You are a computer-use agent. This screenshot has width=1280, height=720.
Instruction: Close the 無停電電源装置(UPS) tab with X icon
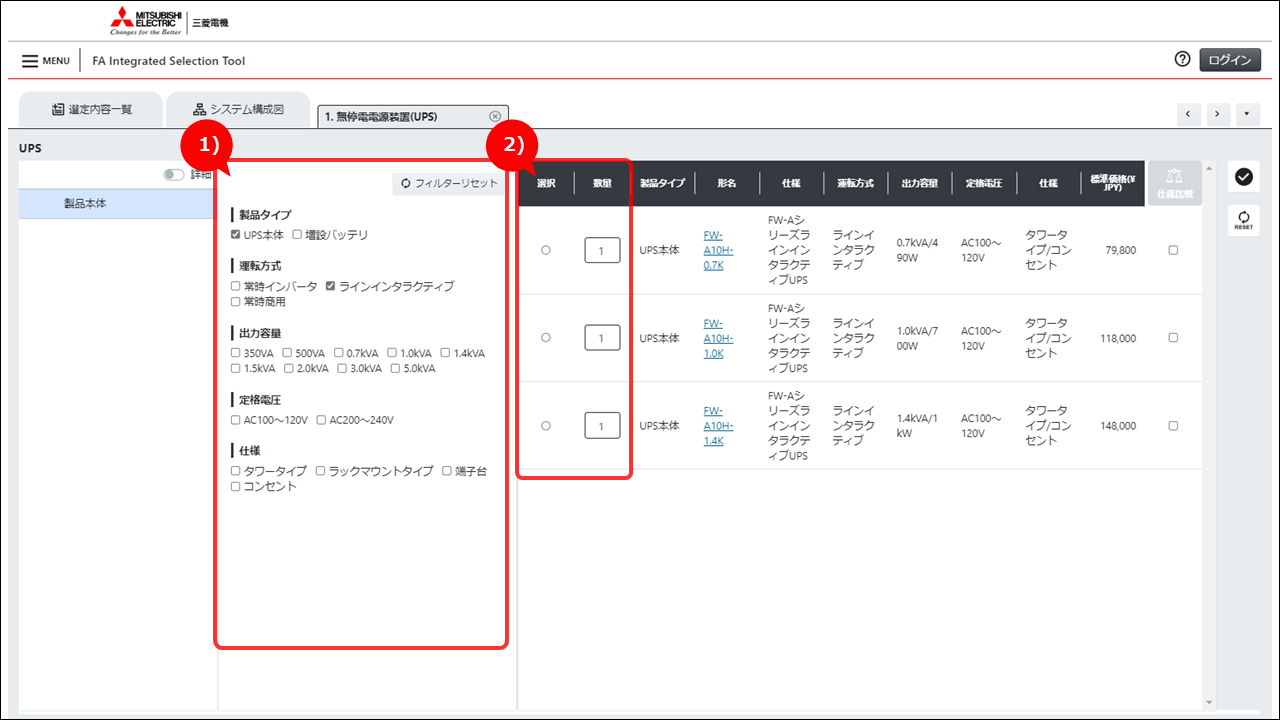click(495, 117)
